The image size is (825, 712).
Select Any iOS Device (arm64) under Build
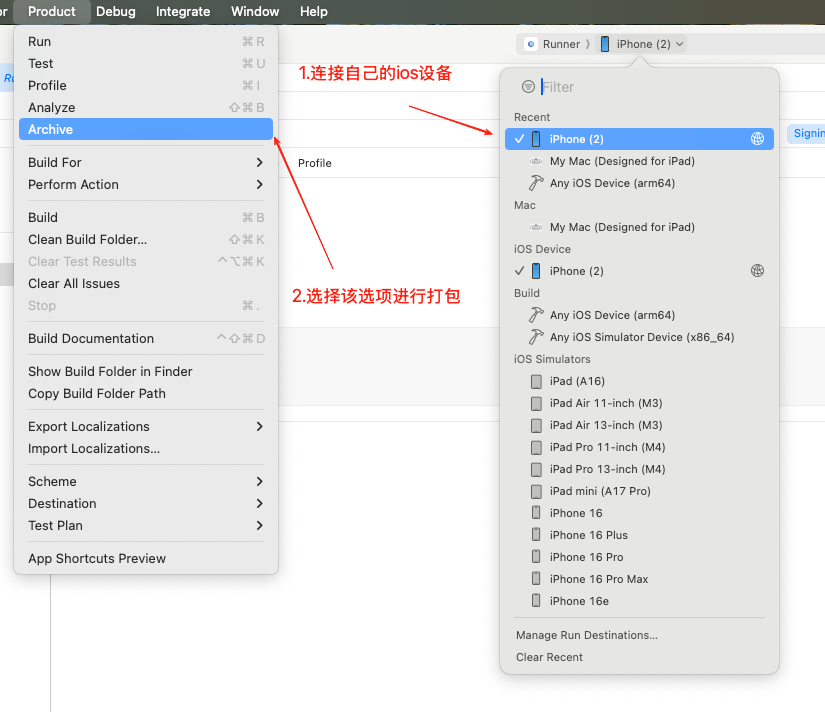point(639,315)
